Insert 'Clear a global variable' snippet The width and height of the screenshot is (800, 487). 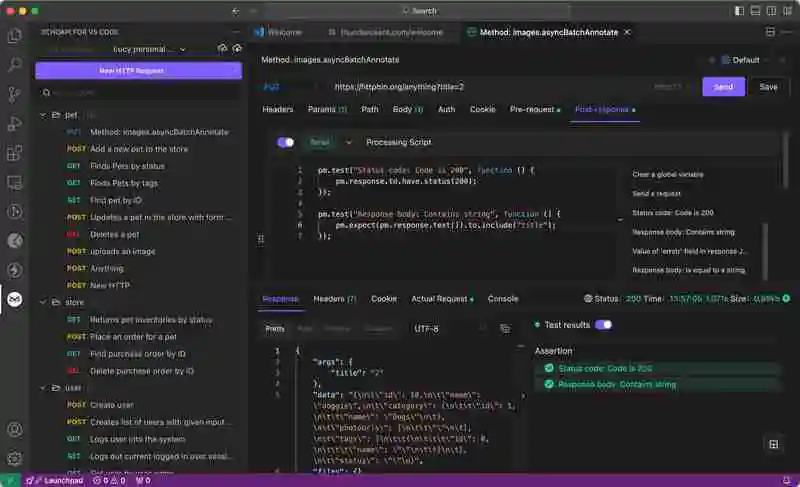pyautogui.click(x=667, y=174)
